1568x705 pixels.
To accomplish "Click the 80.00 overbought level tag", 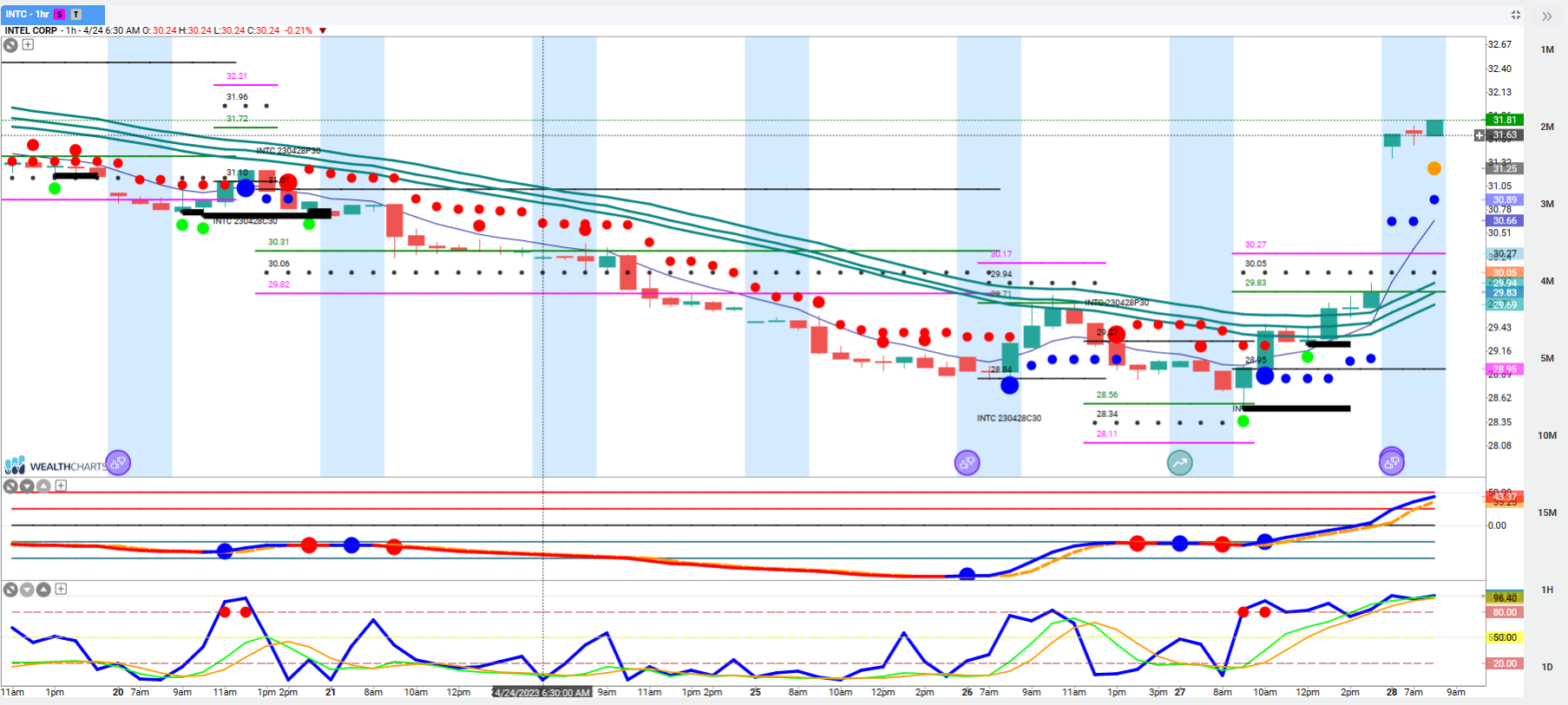I will (x=1505, y=612).
